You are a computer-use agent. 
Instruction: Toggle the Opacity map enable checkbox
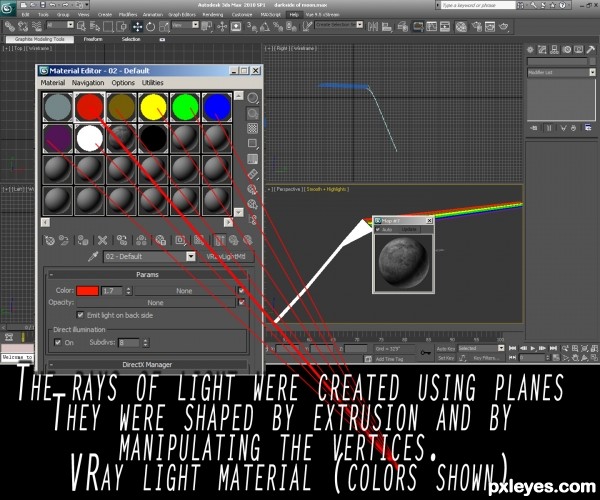tap(241, 303)
